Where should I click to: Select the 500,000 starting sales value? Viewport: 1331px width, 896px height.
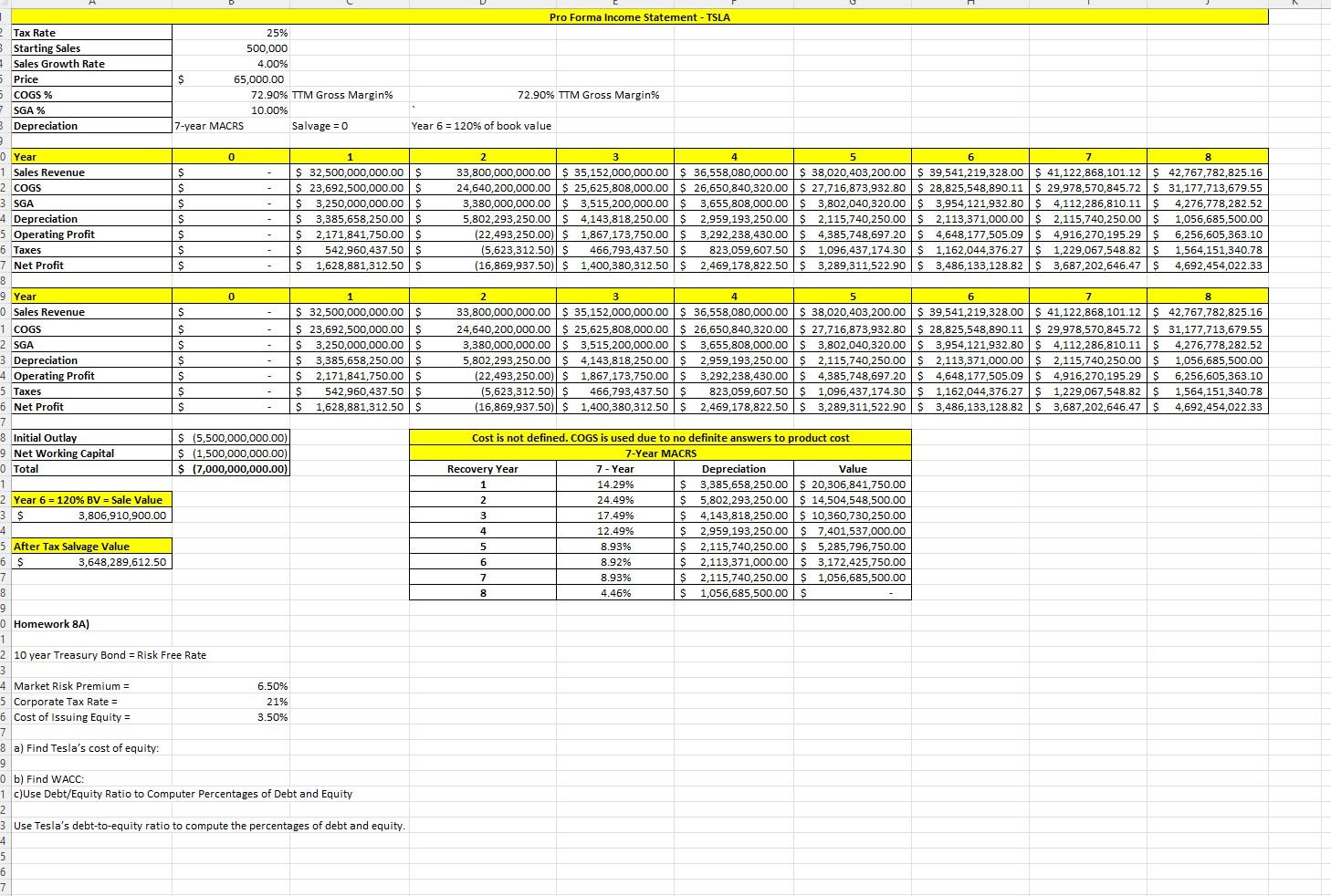pyautogui.click(x=231, y=48)
